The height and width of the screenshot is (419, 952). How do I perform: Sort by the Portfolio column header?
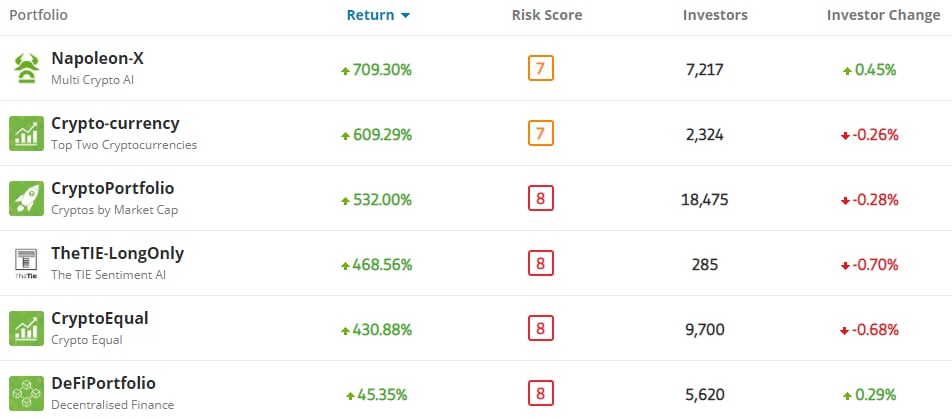38,16
